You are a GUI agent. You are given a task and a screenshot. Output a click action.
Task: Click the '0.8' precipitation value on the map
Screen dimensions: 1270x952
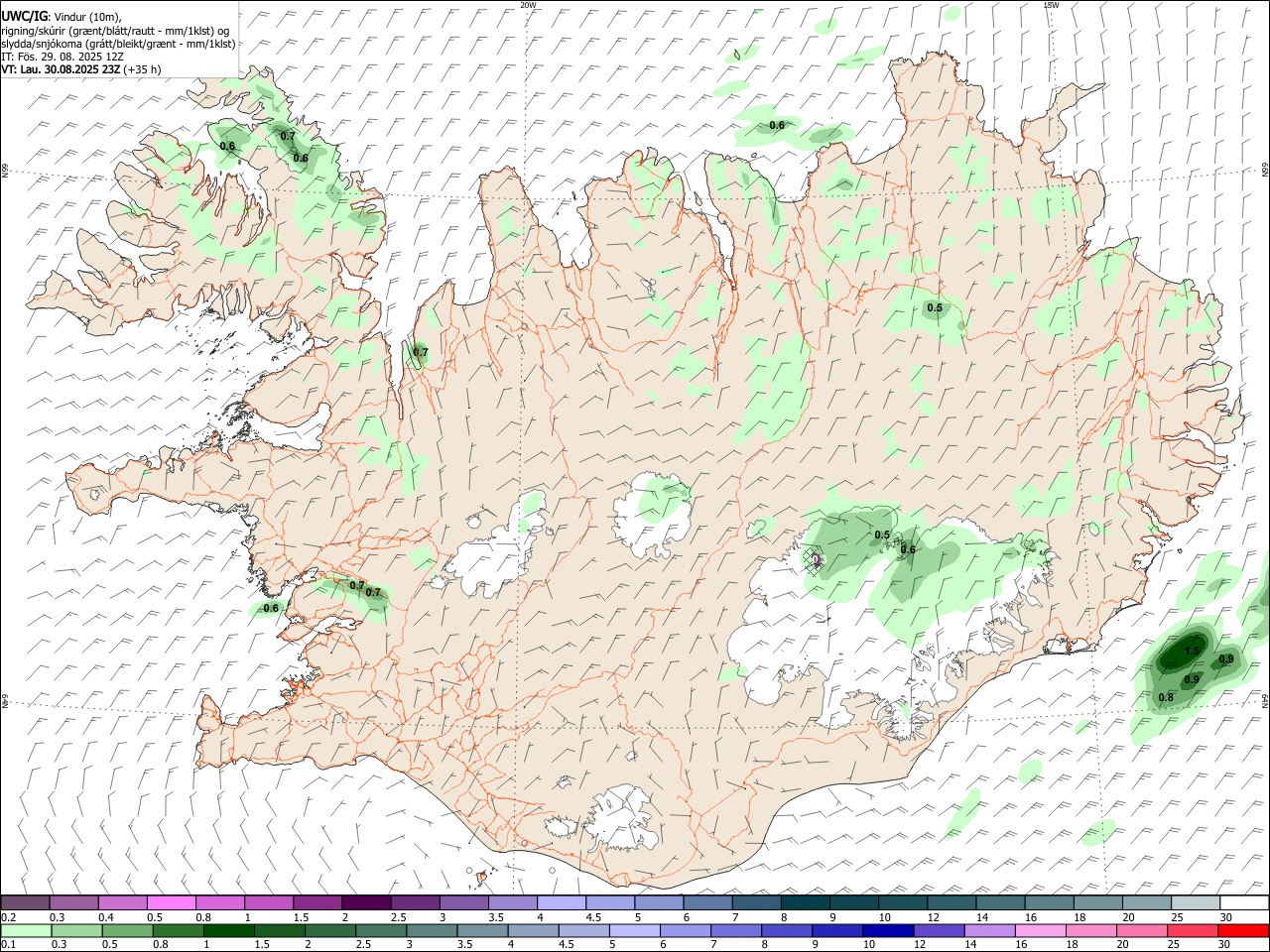coord(1167,697)
